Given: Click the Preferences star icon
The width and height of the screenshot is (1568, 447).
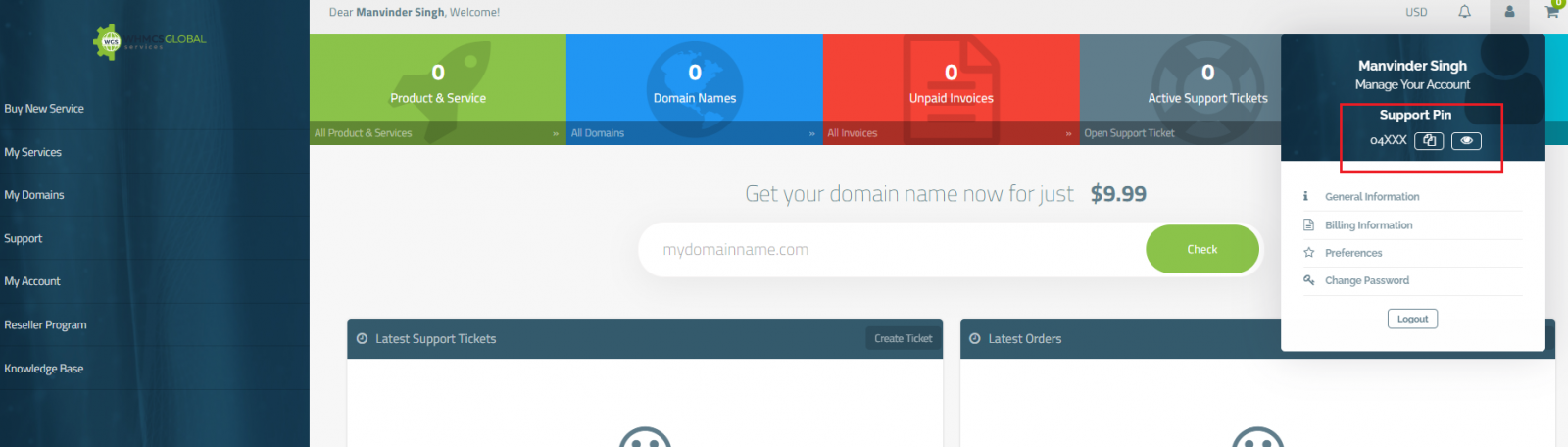Looking at the screenshot, I should (x=1308, y=253).
